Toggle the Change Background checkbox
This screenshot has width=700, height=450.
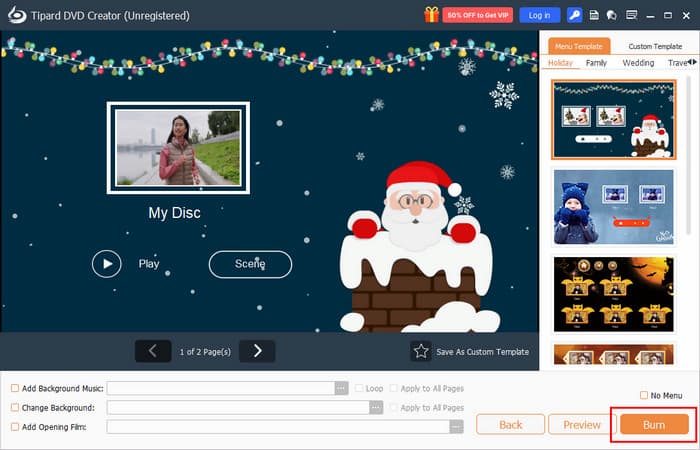(x=15, y=408)
